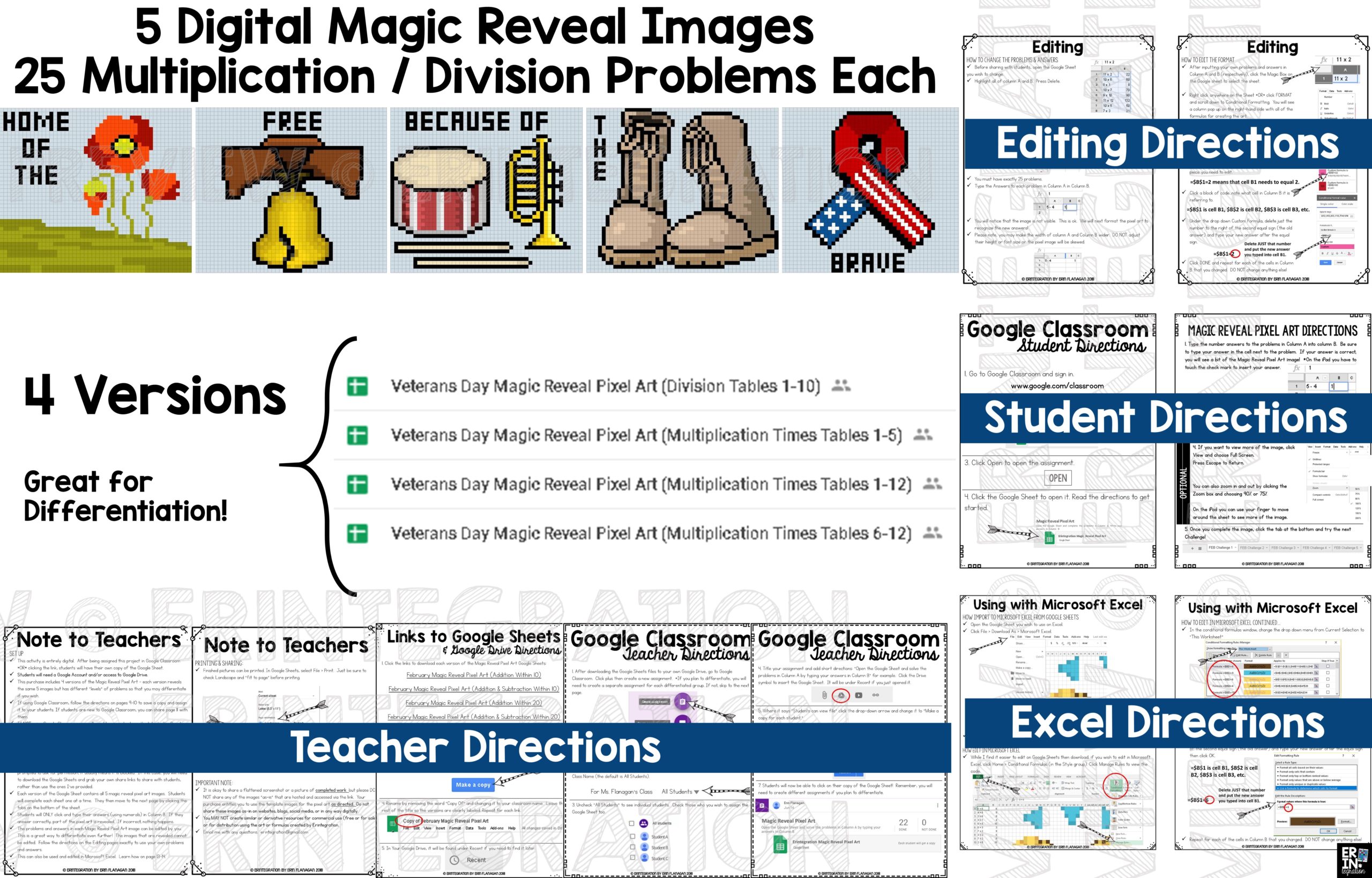Click the Sheets icon on the Erintegration attachment card
The width and height of the screenshot is (1372, 878).
click(780, 844)
